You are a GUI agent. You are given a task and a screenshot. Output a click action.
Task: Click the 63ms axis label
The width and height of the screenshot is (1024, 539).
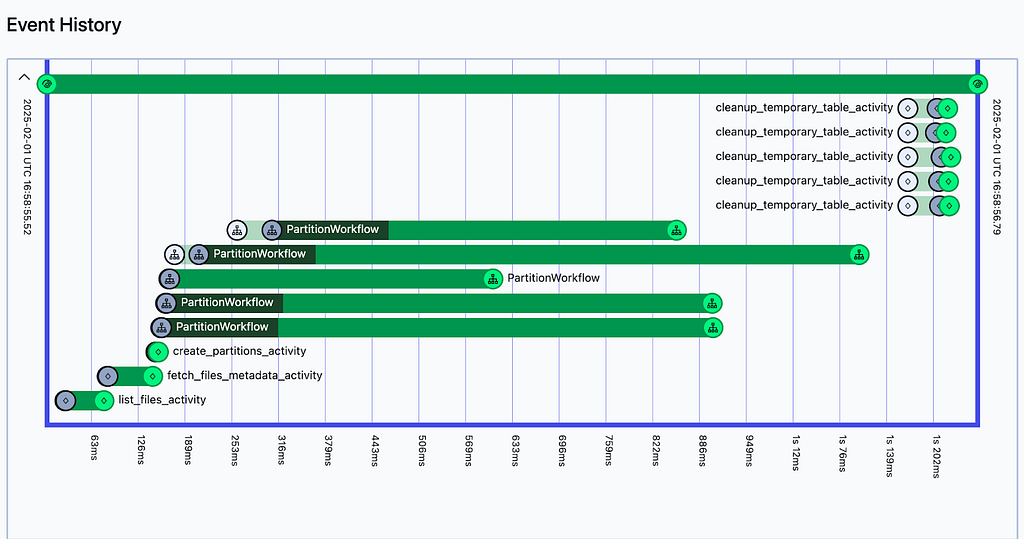94,448
